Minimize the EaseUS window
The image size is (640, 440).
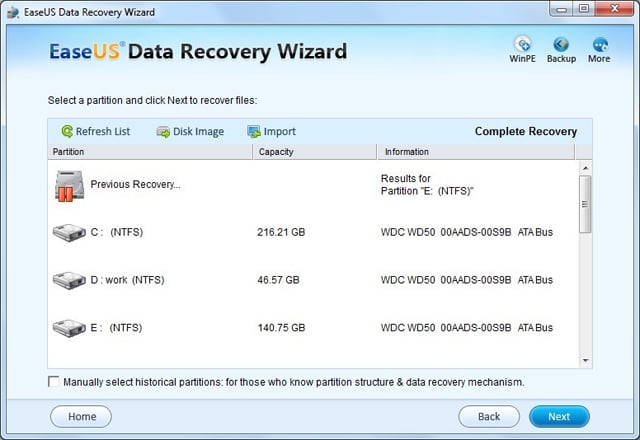point(562,9)
